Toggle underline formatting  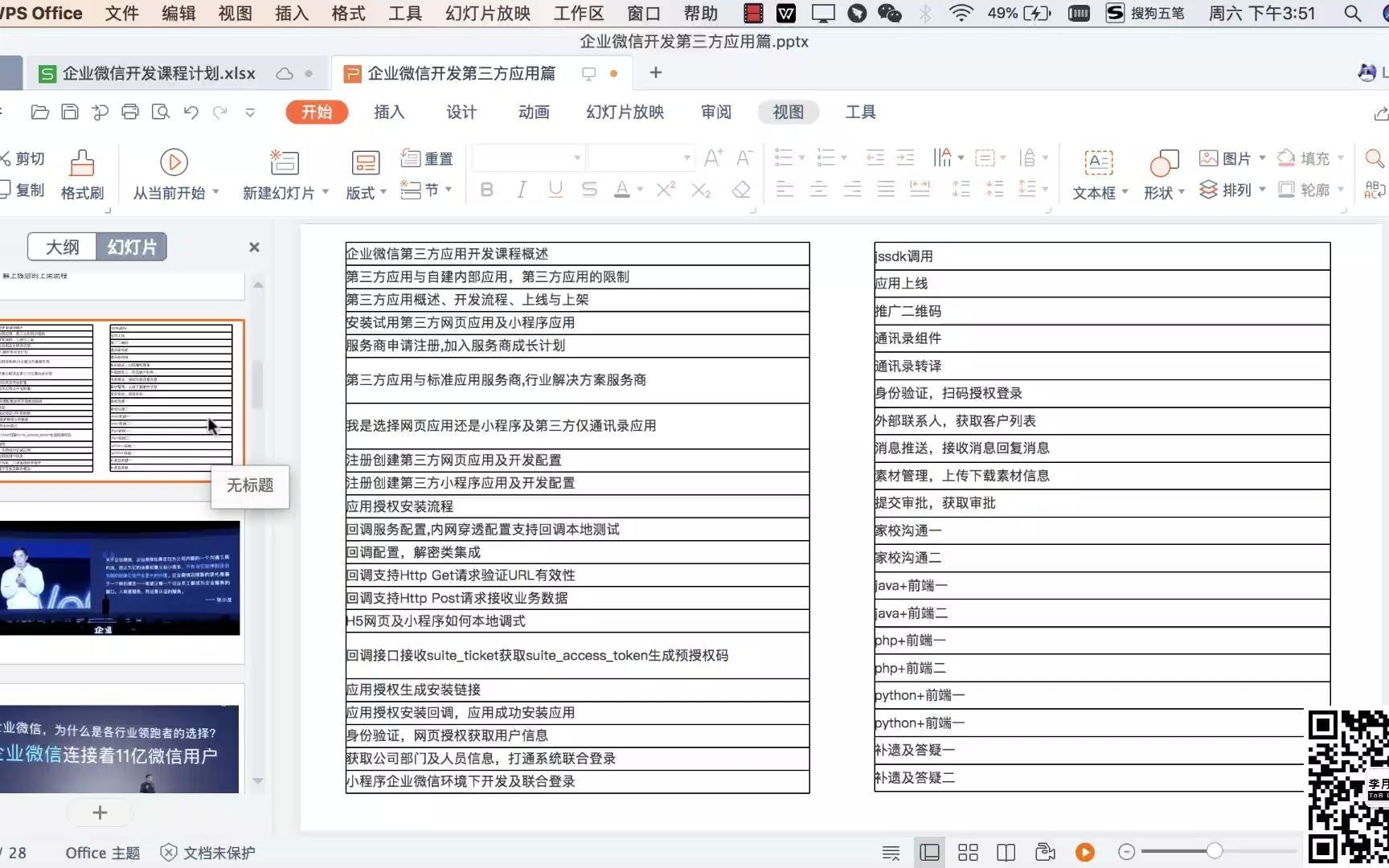(555, 190)
